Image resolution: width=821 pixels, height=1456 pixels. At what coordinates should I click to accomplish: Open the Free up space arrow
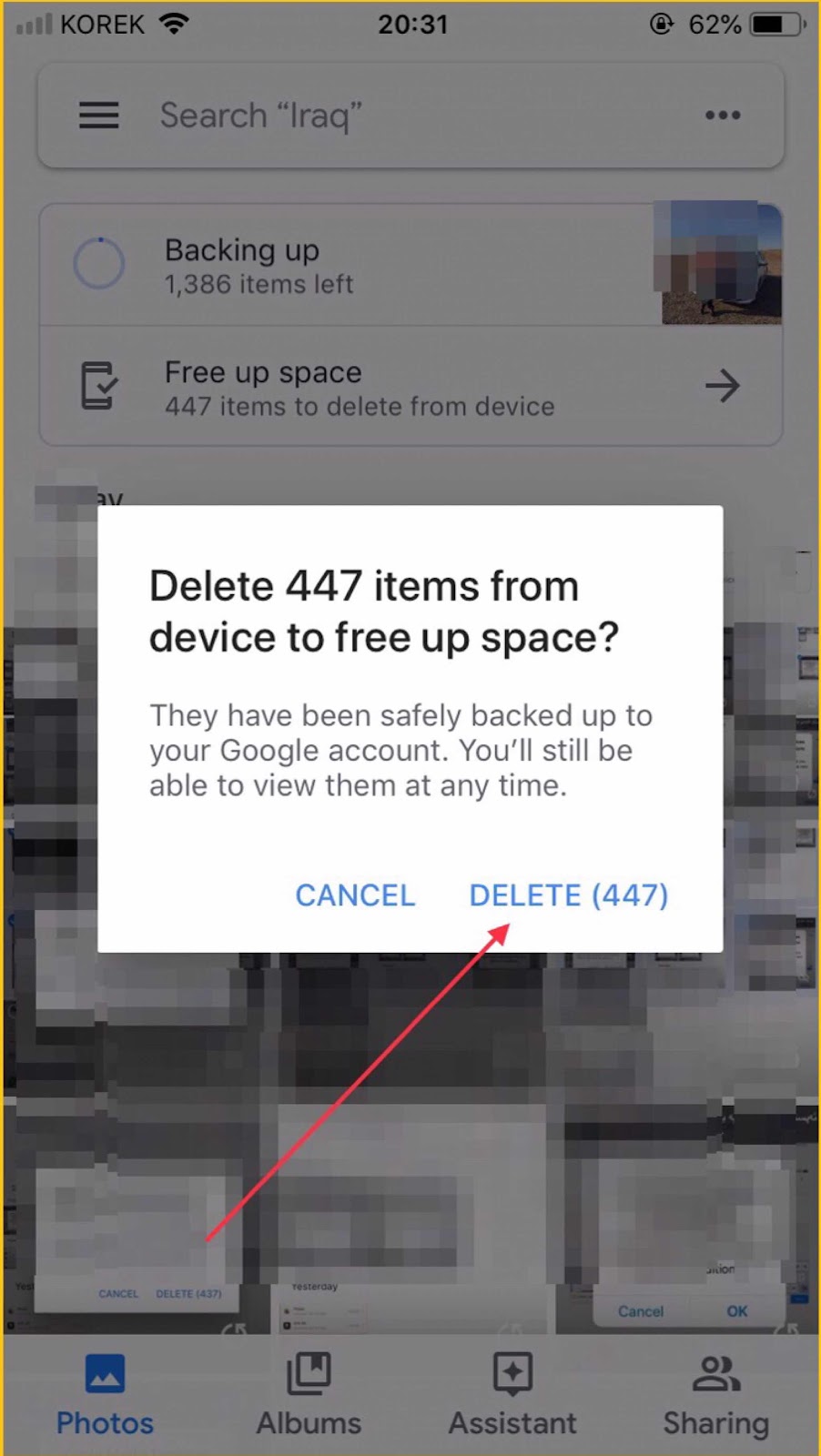pos(723,386)
